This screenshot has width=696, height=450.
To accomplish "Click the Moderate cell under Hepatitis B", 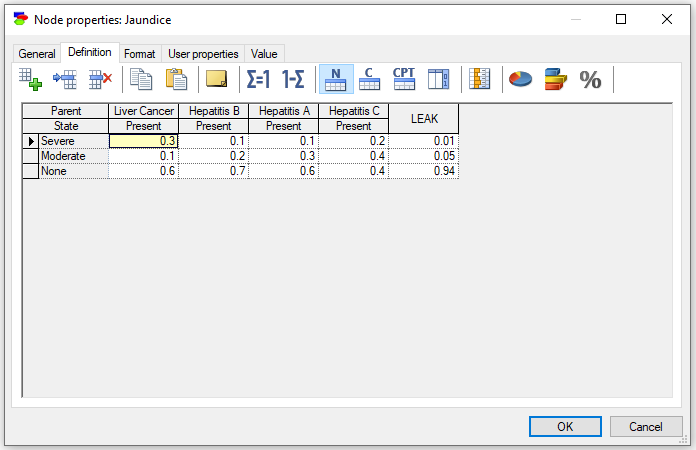I will [214, 156].
